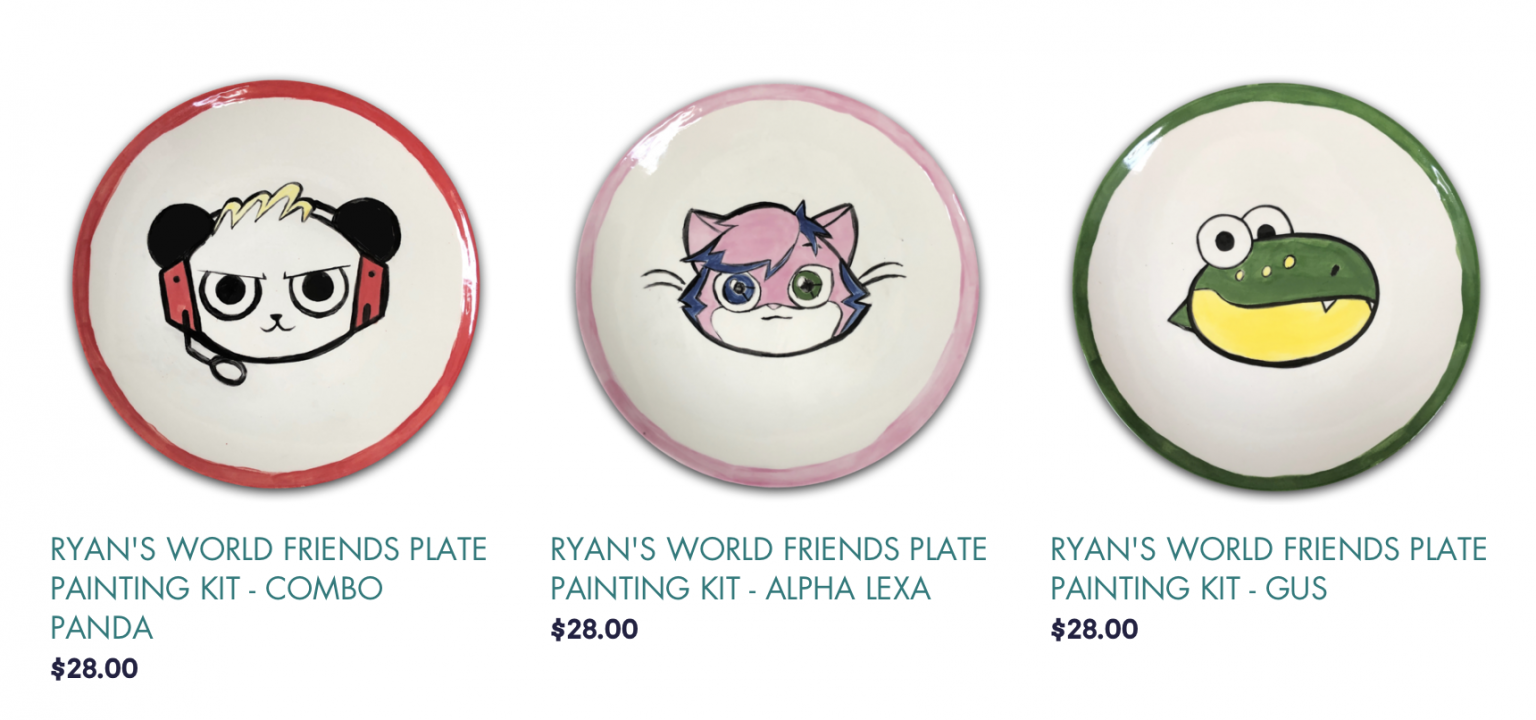Click the ALPHA LEXA text in the title
The height and width of the screenshot is (720, 1536).
point(848,588)
